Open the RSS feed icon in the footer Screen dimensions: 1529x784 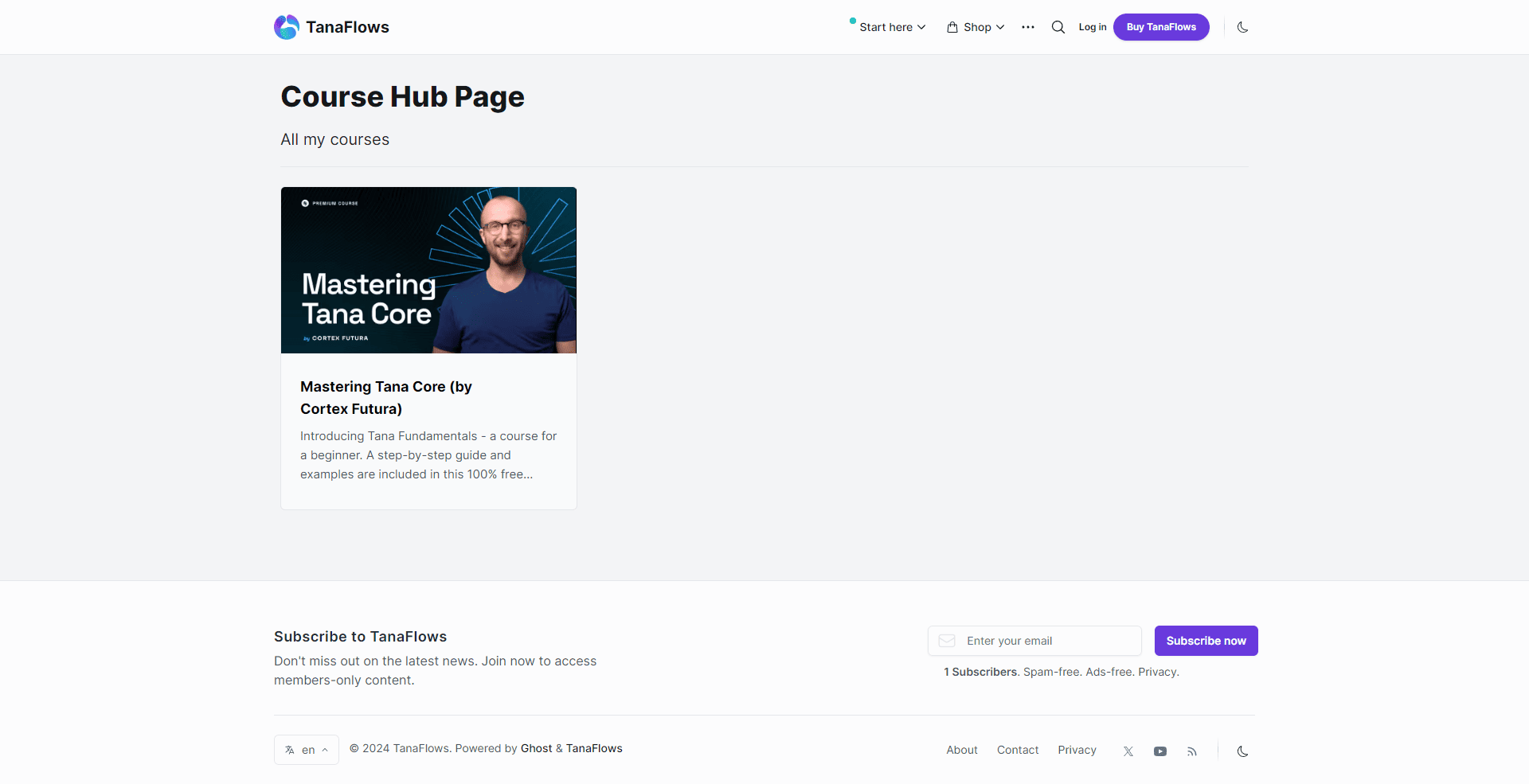tap(1191, 751)
